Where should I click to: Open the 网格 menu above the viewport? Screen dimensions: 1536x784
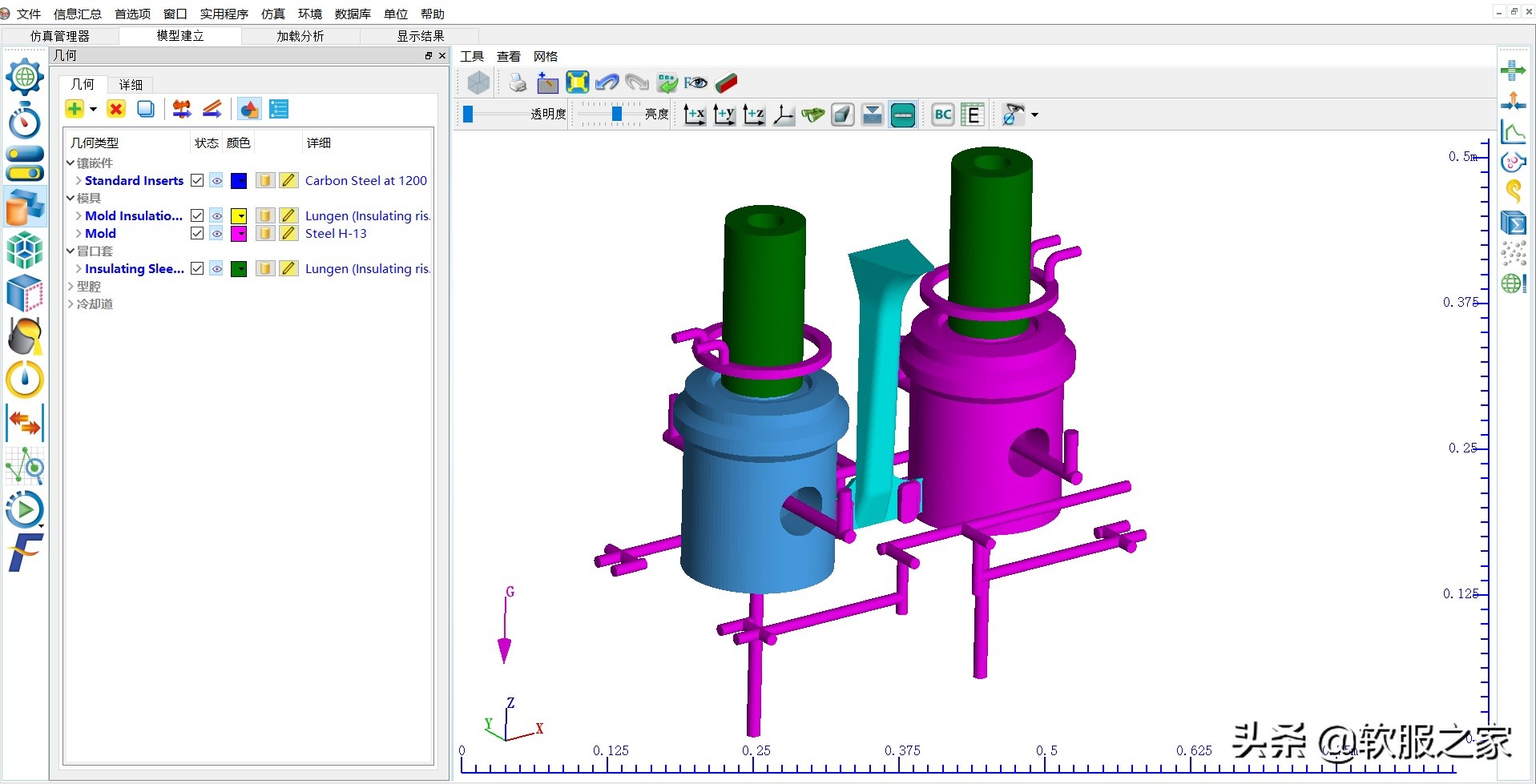pyautogui.click(x=545, y=56)
